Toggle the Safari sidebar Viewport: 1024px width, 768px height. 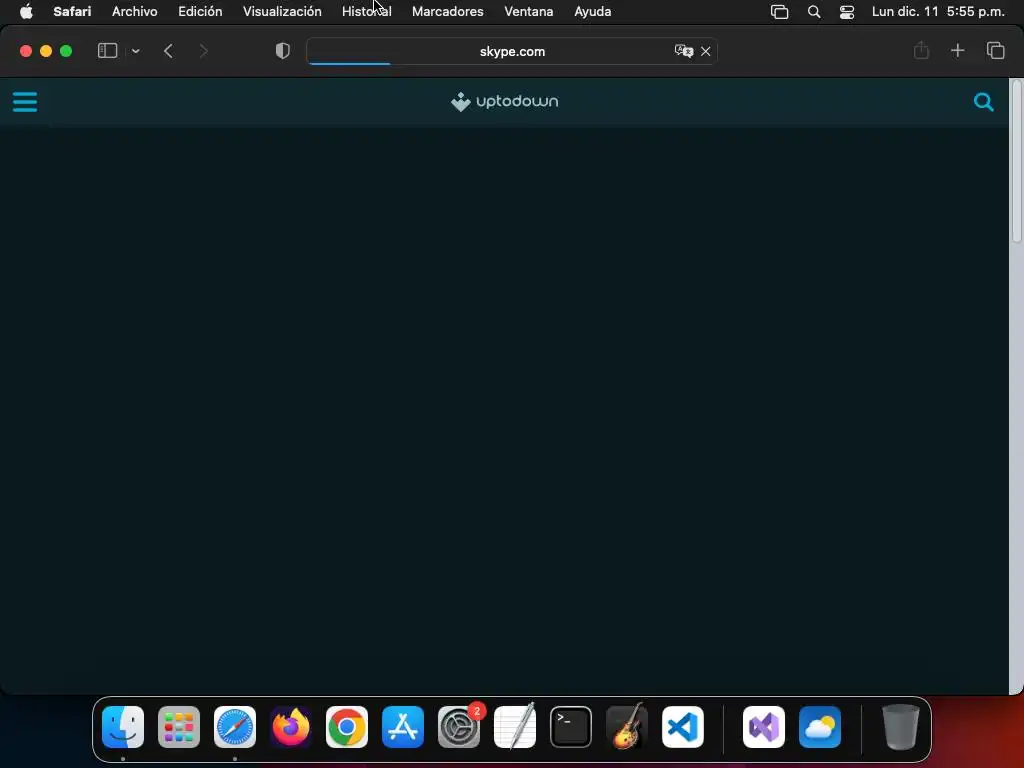click(x=107, y=51)
